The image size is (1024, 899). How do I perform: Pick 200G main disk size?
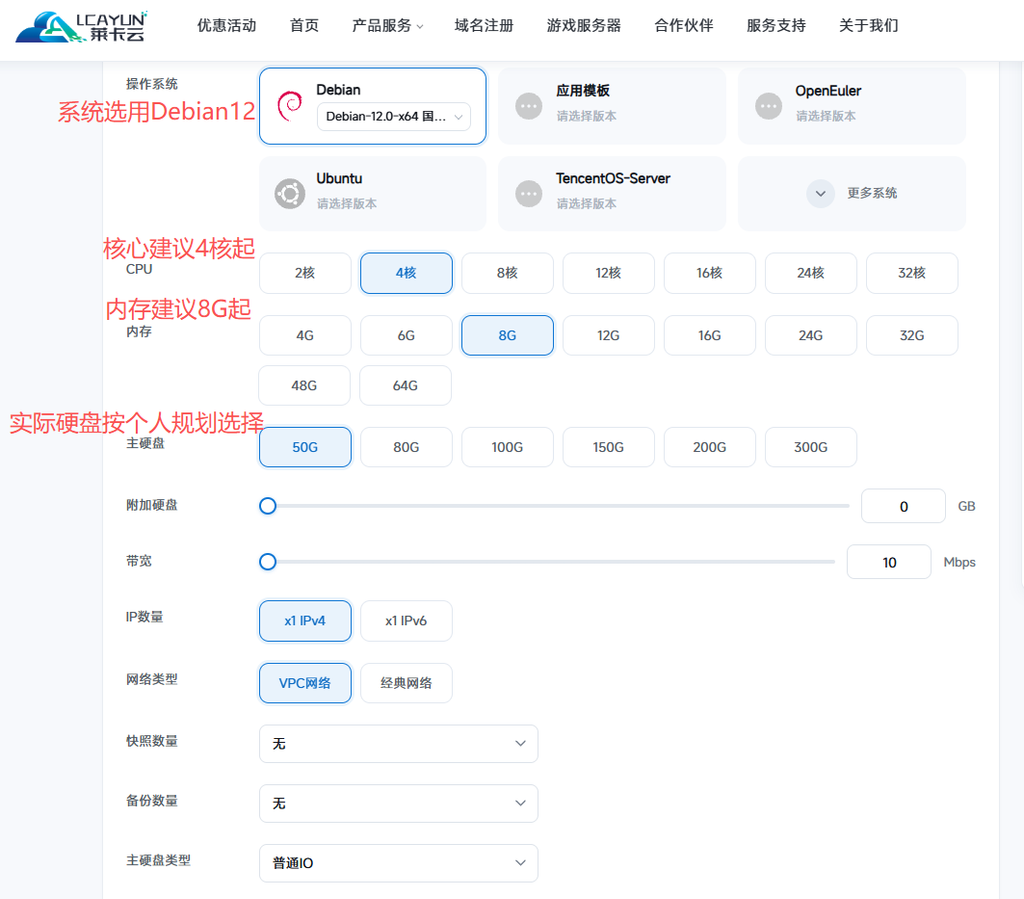pos(709,447)
